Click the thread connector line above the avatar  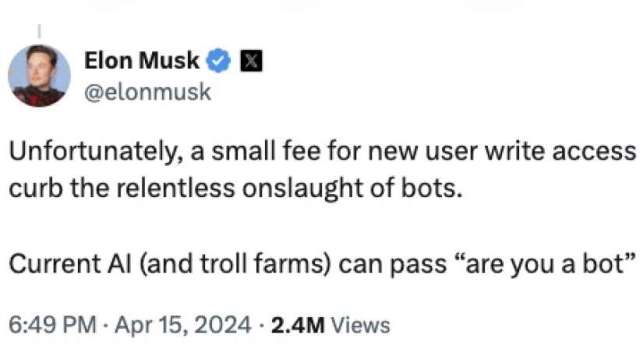39,31
